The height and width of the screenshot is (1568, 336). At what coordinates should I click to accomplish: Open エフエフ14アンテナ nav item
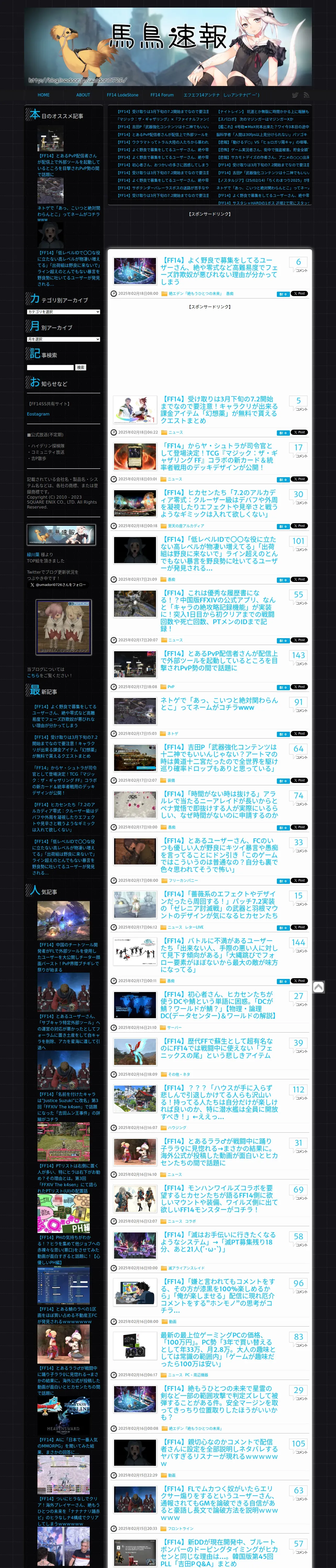pyautogui.click(x=202, y=95)
